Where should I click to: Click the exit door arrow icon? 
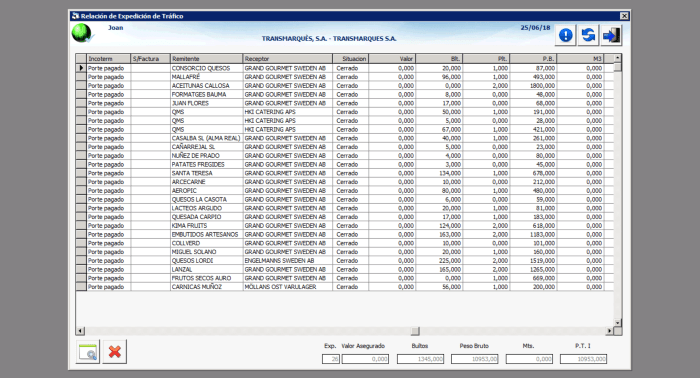click(612, 35)
